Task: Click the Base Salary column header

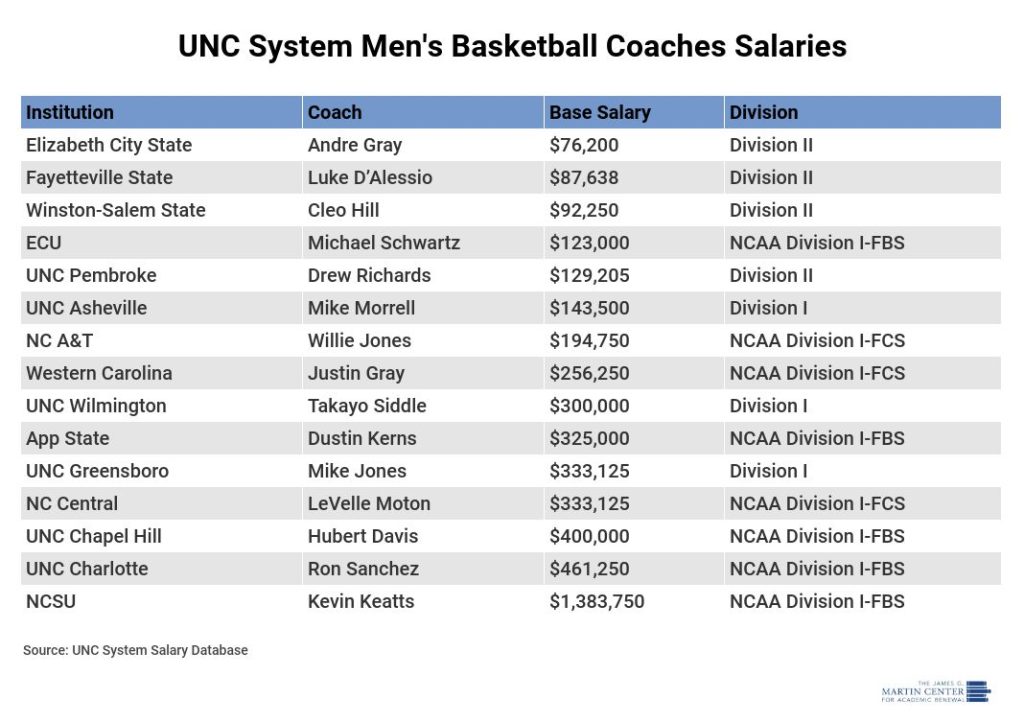Action: tap(600, 112)
